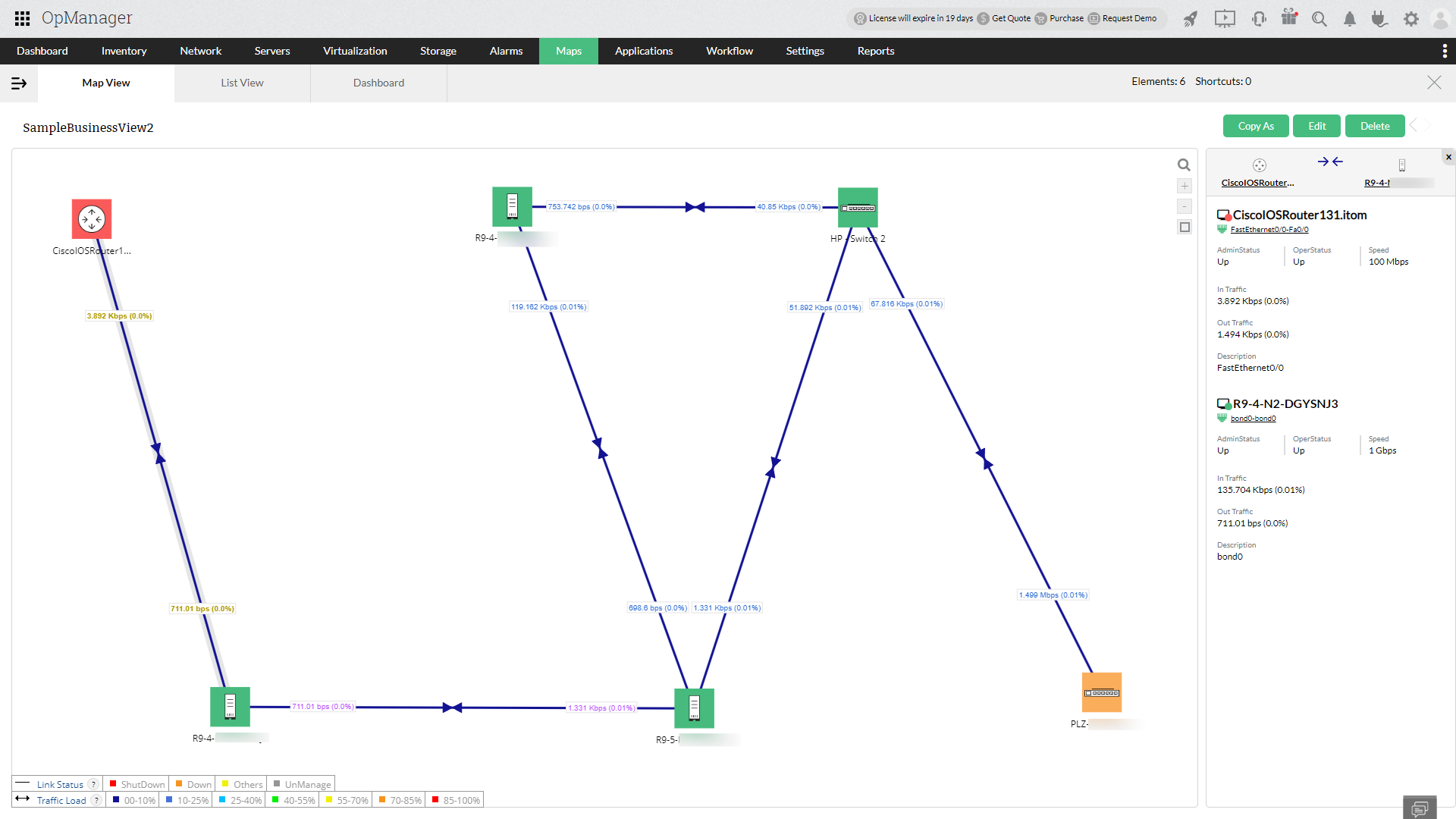Click the Copy As button
The height and width of the screenshot is (819, 1456).
[1255, 126]
